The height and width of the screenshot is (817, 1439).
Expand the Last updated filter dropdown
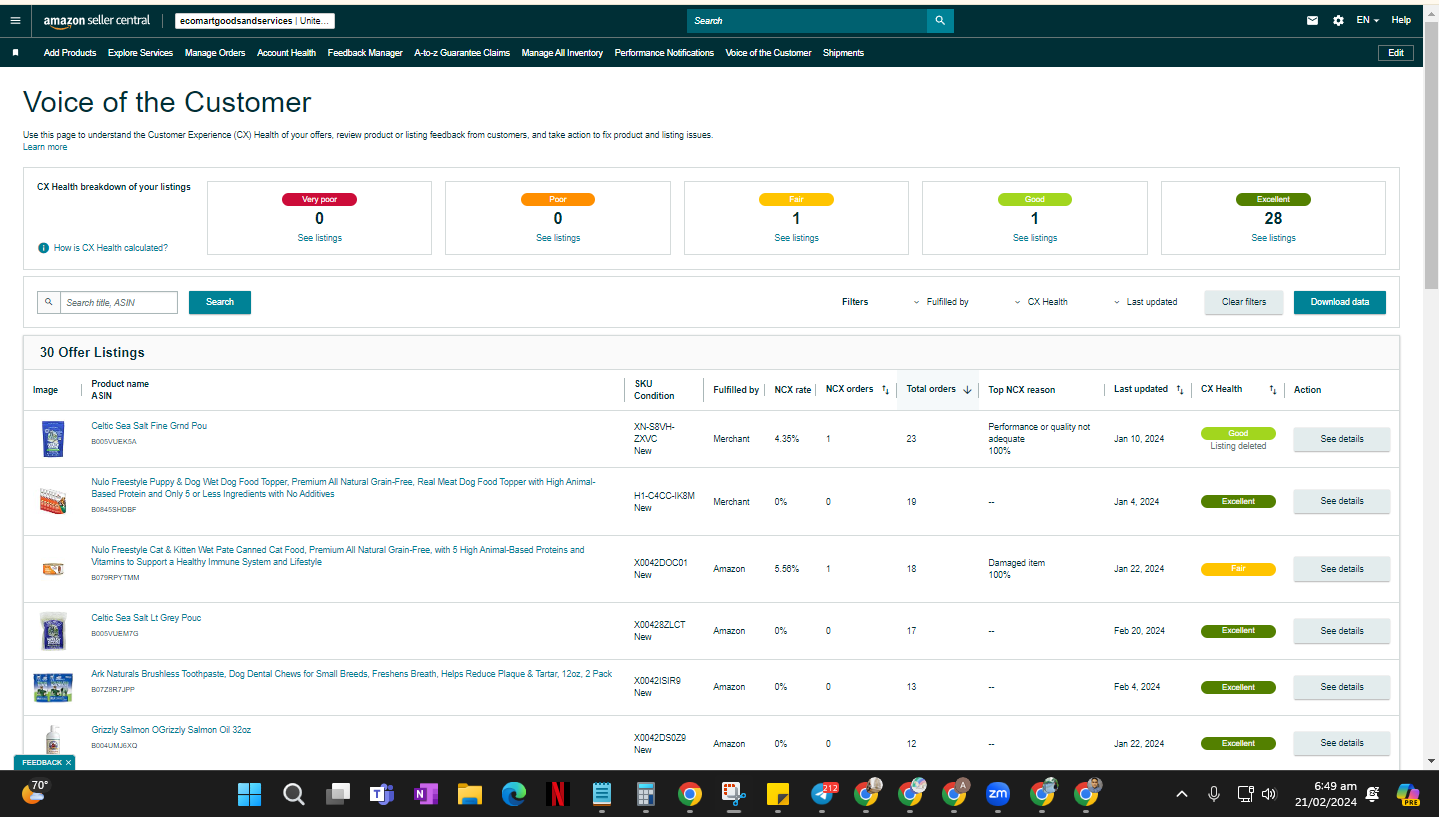coord(1145,302)
